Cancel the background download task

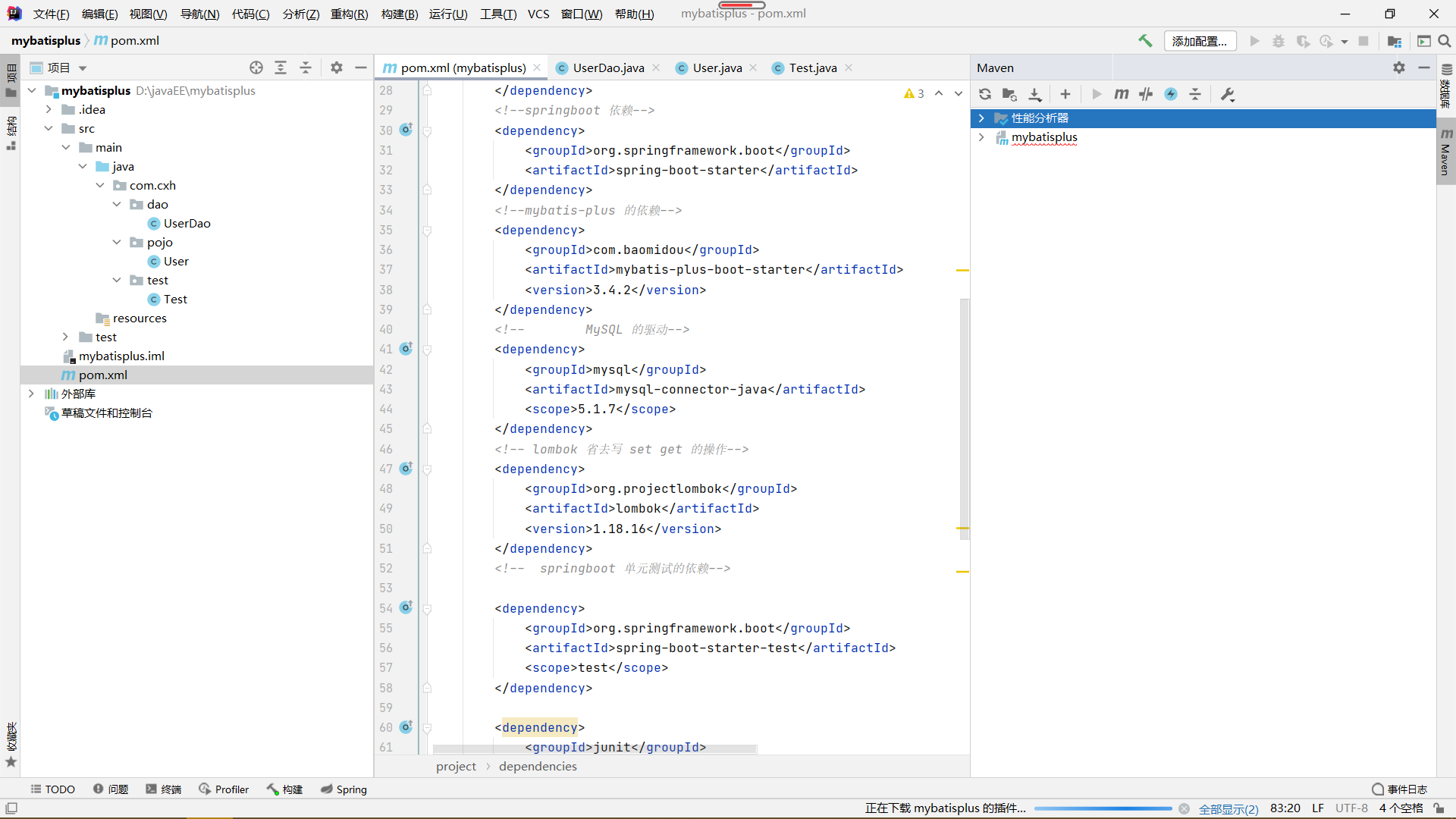click(x=1184, y=808)
